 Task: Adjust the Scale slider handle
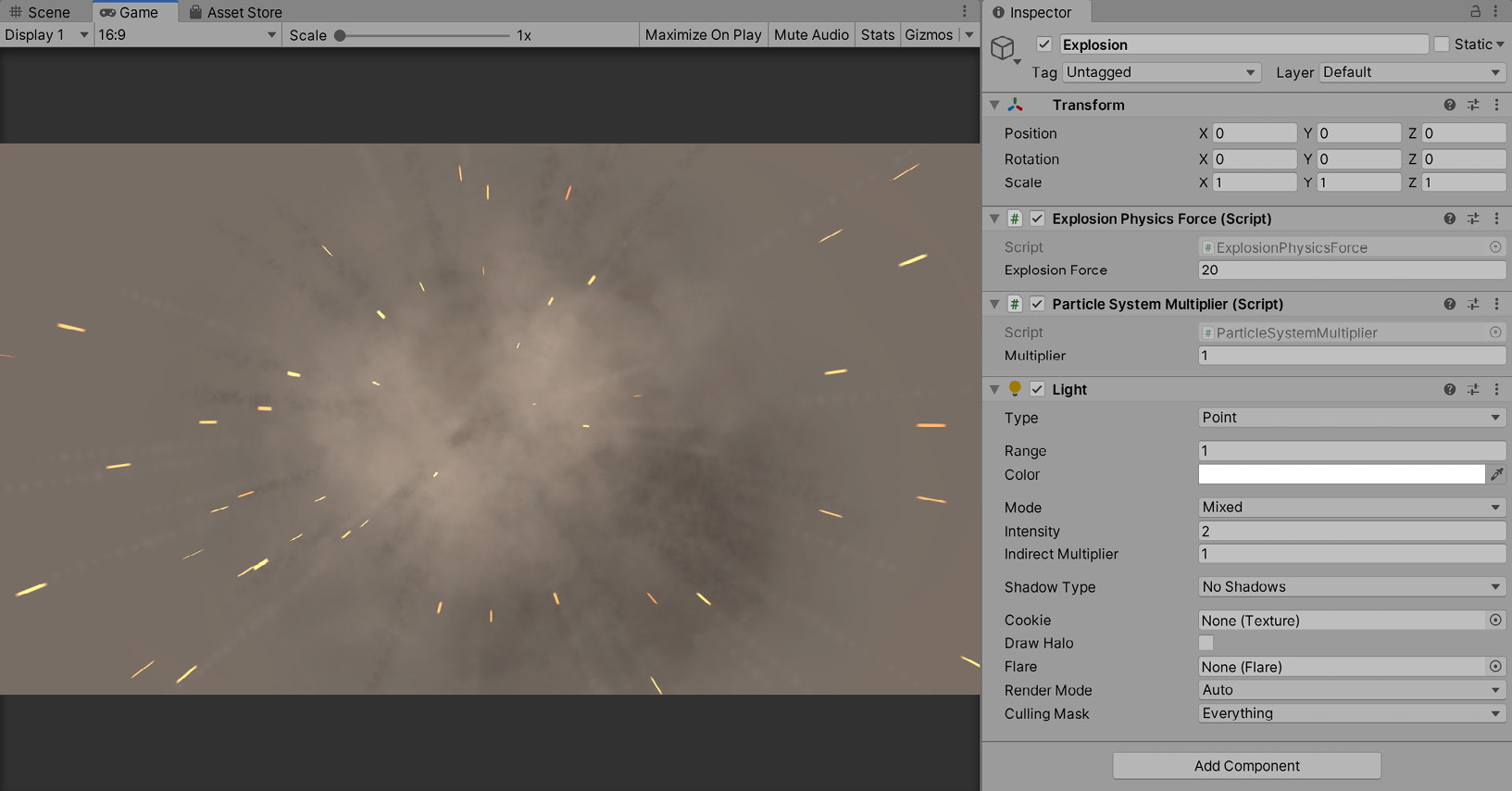tap(340, 35)
